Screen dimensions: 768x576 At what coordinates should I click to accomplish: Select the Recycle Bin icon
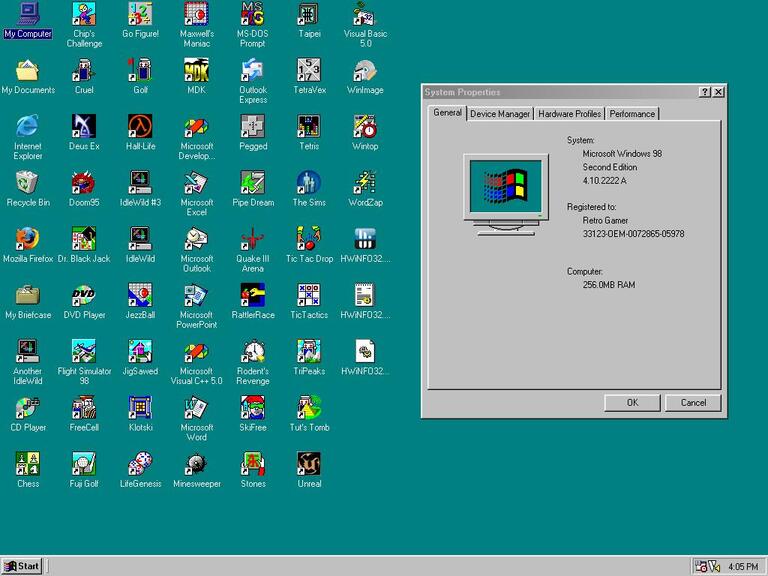click(28, 183)
